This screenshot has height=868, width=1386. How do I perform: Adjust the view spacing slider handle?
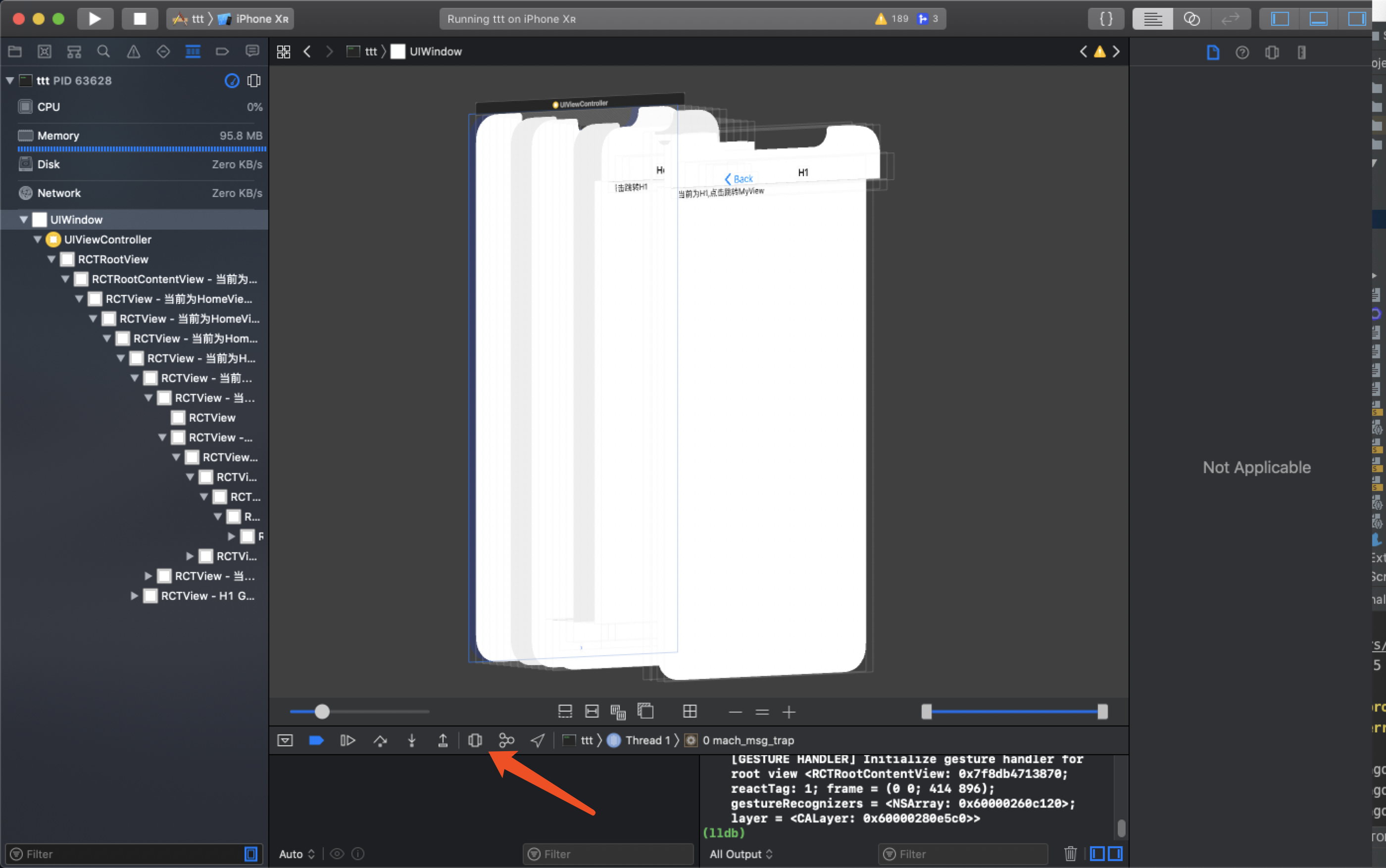point(322,712)
